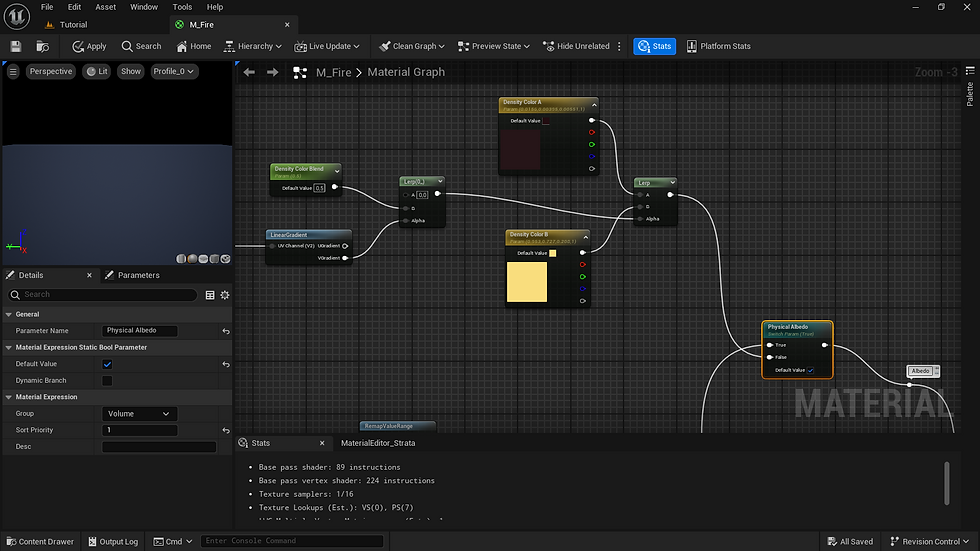The image size is (980, 551).
Task: Uncheck the Default Value checkbox in Details
Action: [x=107, y=364]
